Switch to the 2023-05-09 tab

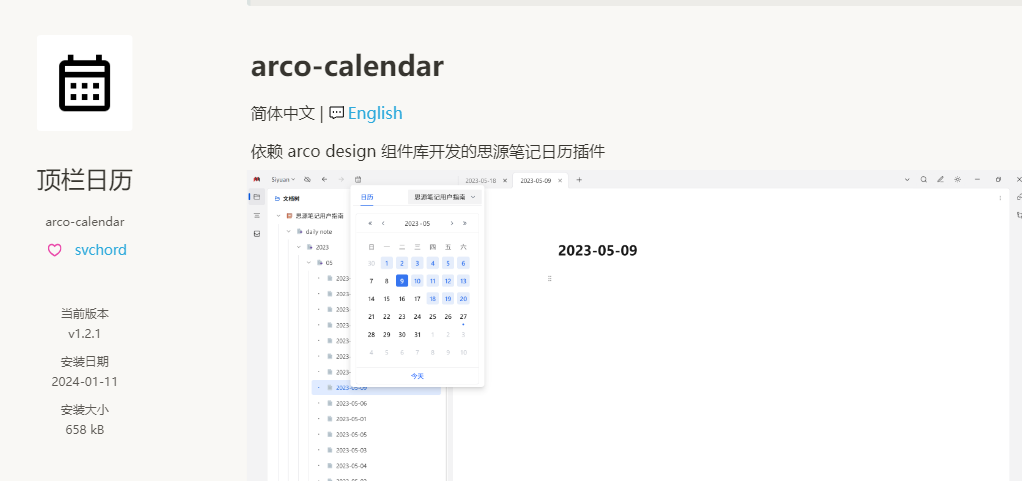point(536,180)
